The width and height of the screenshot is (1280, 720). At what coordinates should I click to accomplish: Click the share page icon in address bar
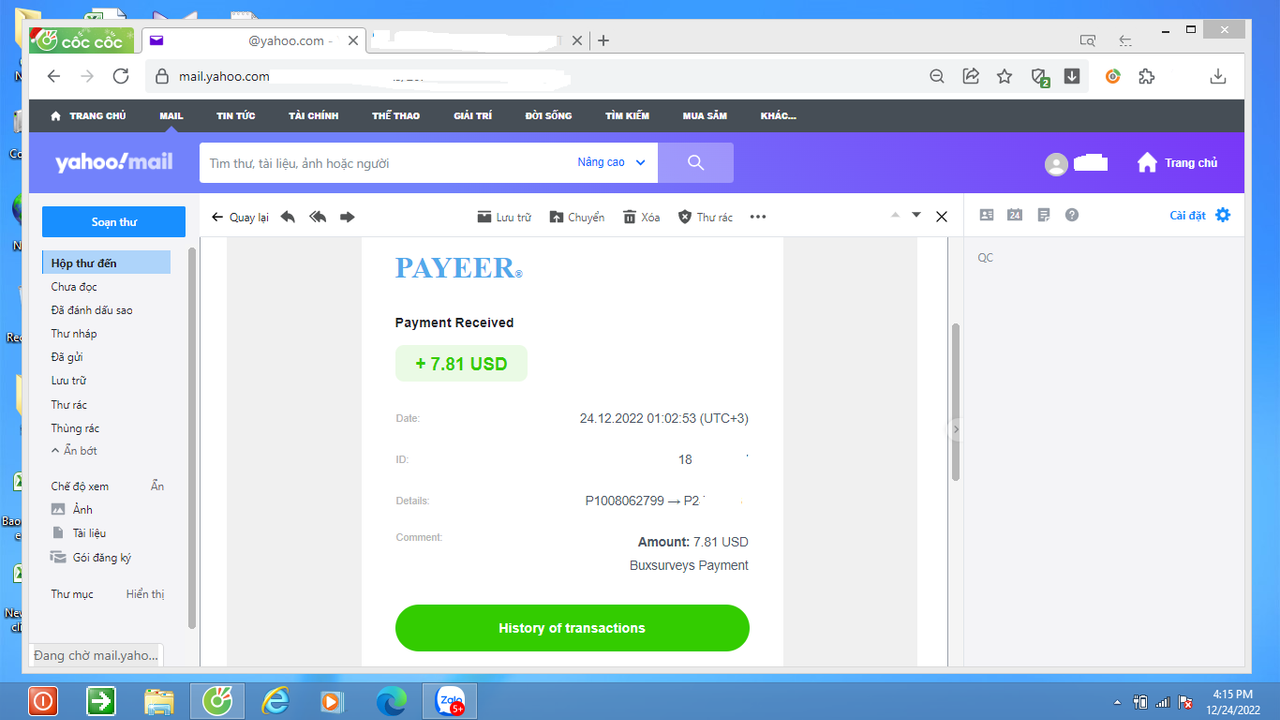point(970,76)
